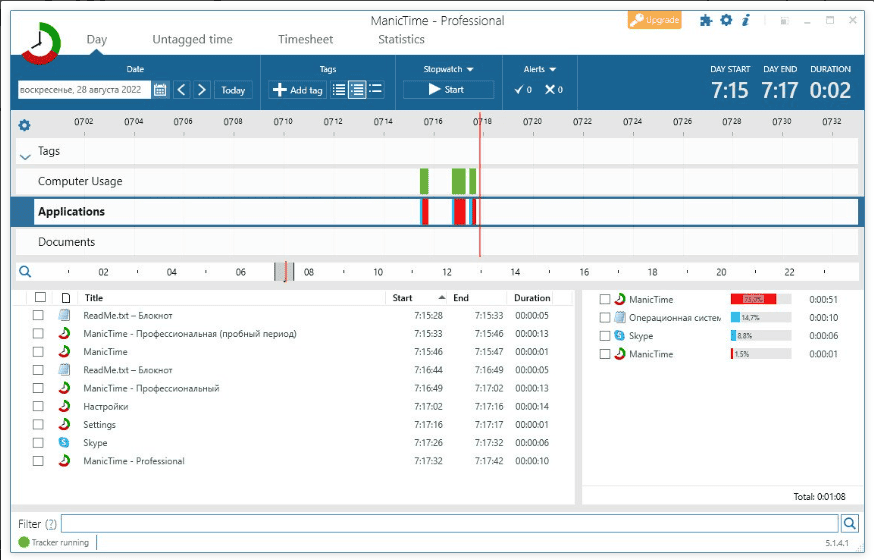
Task: Collapse the Tags timeline chevron
Action: [25, 157]
